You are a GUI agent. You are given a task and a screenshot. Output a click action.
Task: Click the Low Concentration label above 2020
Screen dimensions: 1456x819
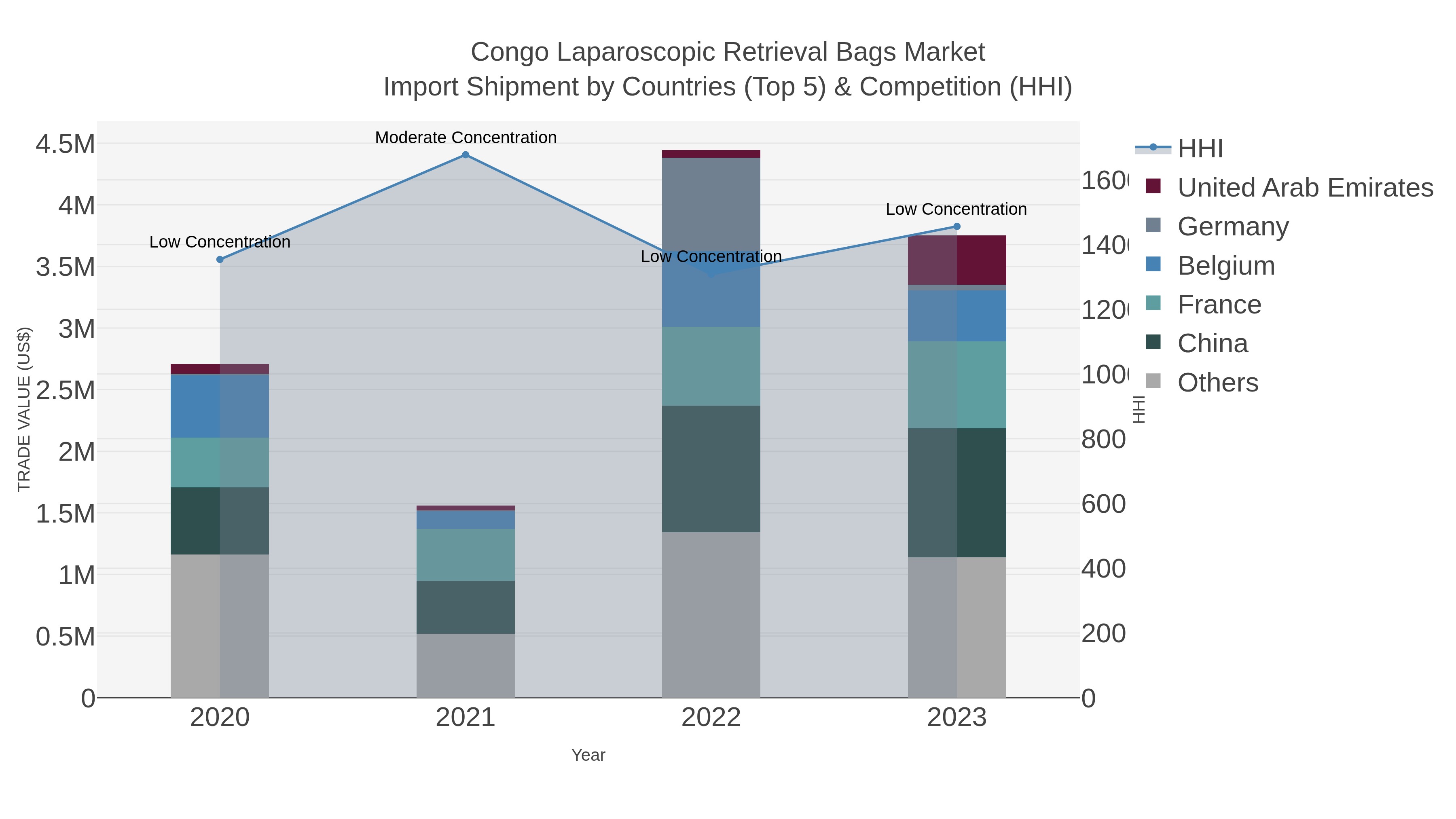220,242
